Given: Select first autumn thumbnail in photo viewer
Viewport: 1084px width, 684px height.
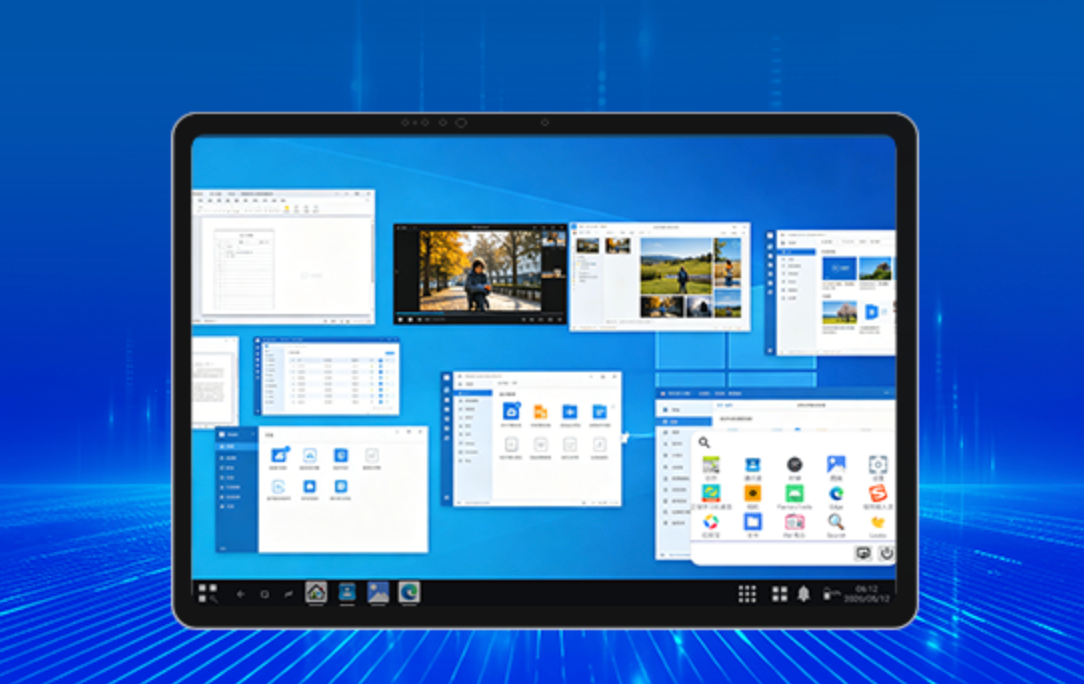Looking at the screenshot, I should [588, 246].
